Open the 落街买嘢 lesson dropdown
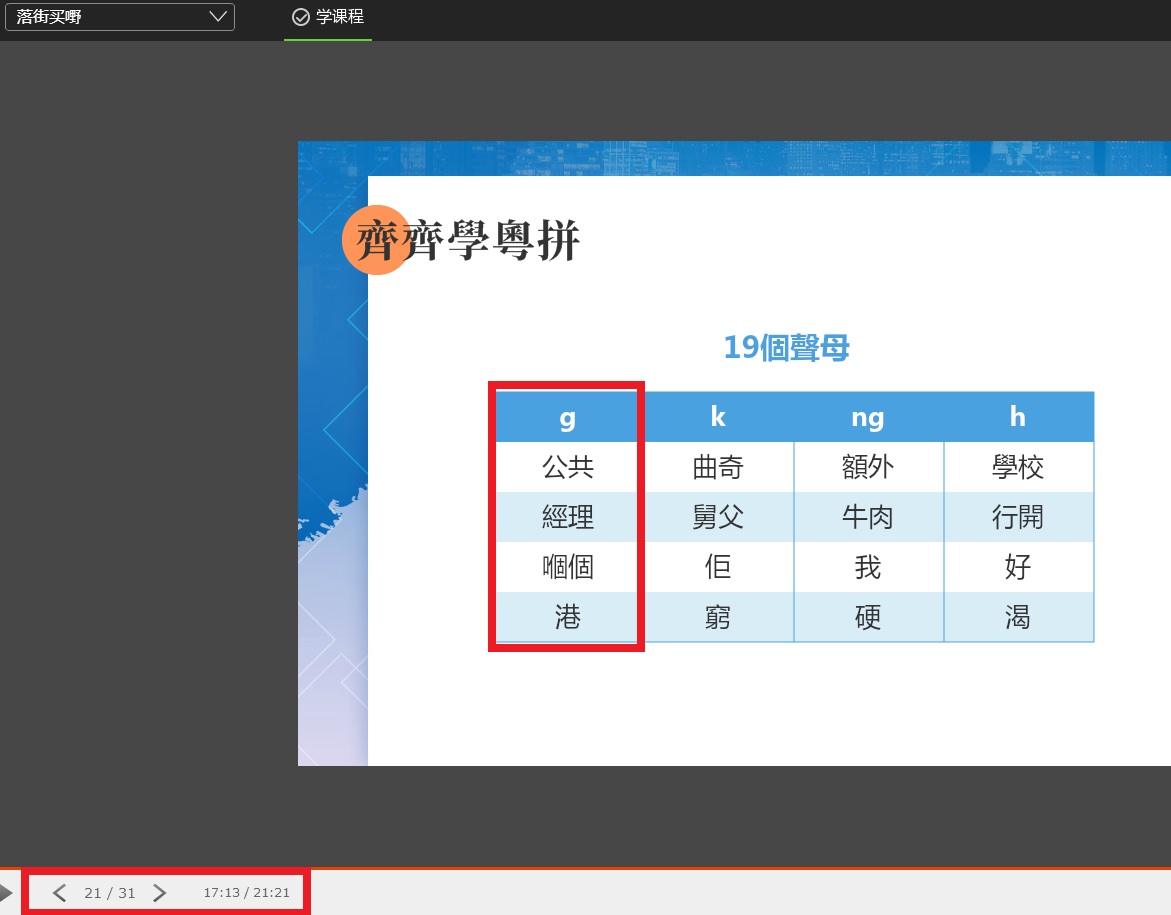 point(110,17)
